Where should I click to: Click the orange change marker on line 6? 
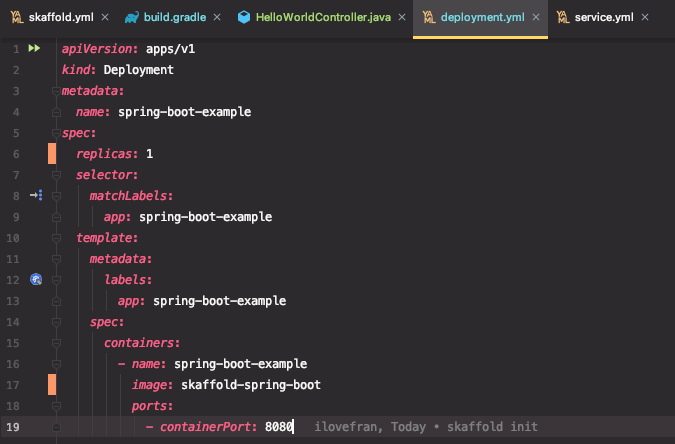[x=52, y=154]
